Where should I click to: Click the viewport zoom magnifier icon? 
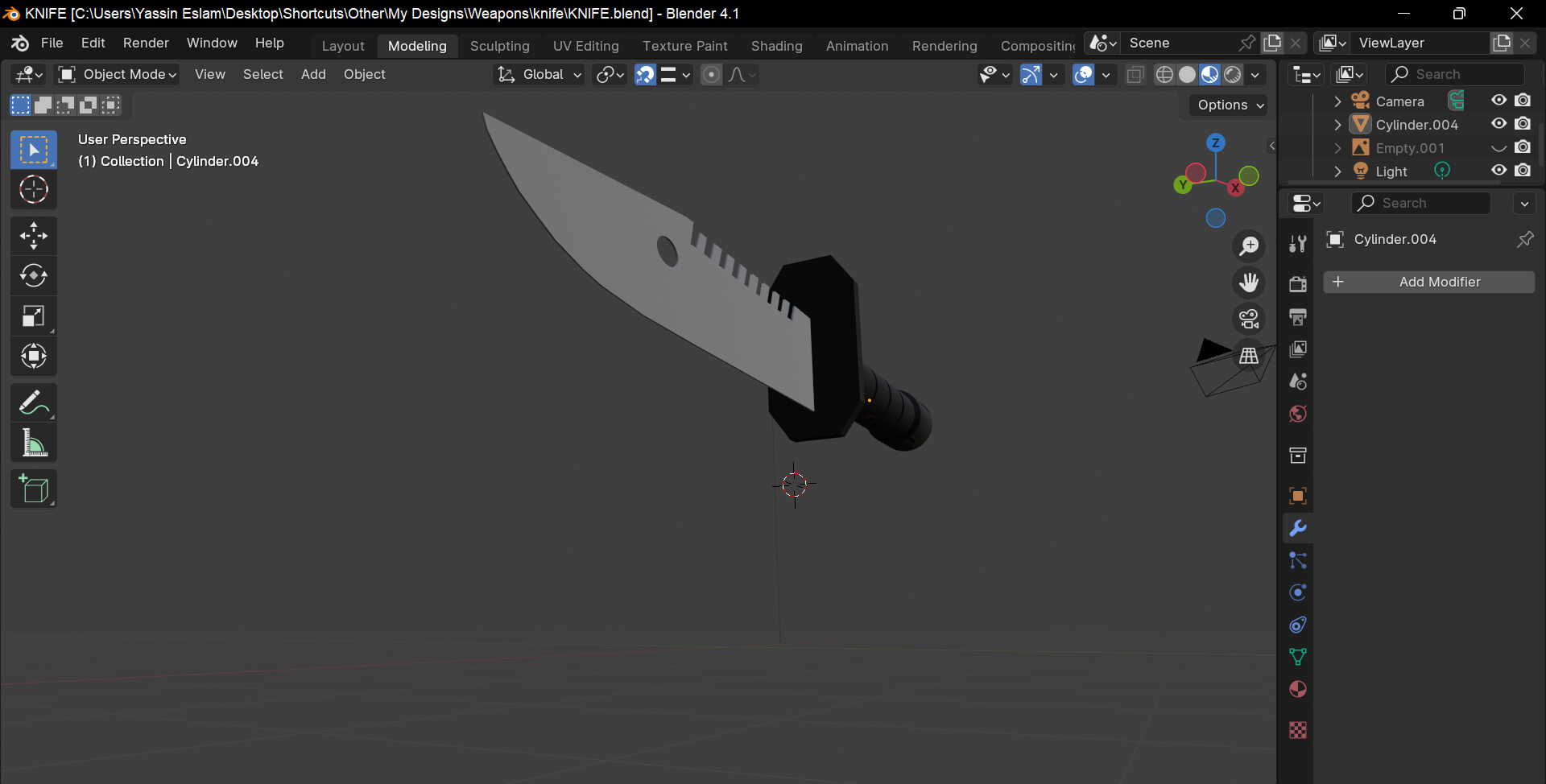tap(1249, 246)
